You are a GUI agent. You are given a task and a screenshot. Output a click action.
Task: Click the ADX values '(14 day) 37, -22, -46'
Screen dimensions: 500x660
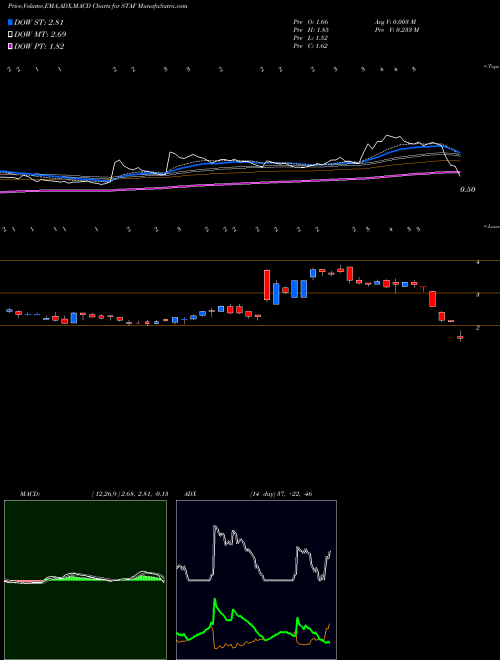(280, 494)
